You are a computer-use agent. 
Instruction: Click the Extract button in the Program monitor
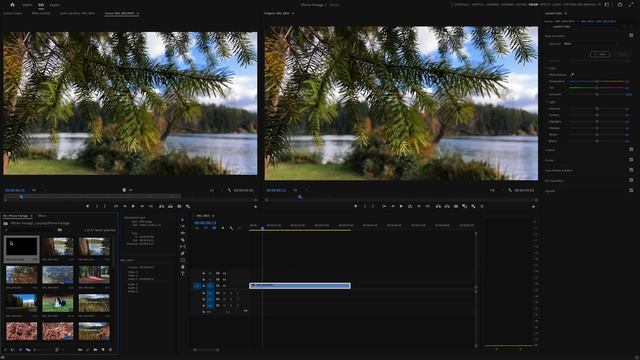[447, 207]
